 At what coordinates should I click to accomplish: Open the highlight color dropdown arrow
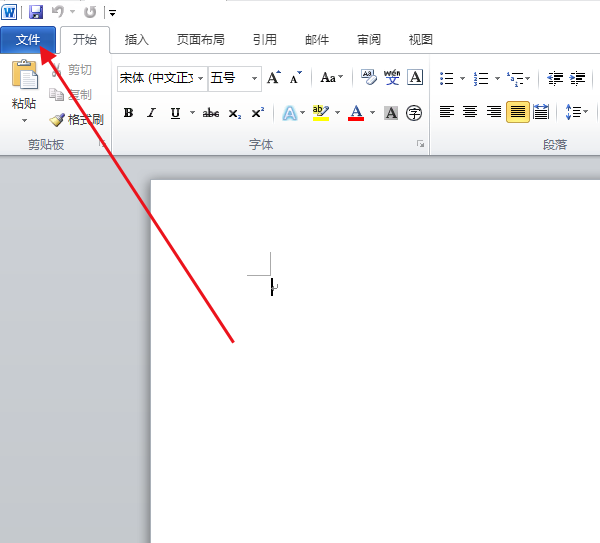[x=338, y=113]
